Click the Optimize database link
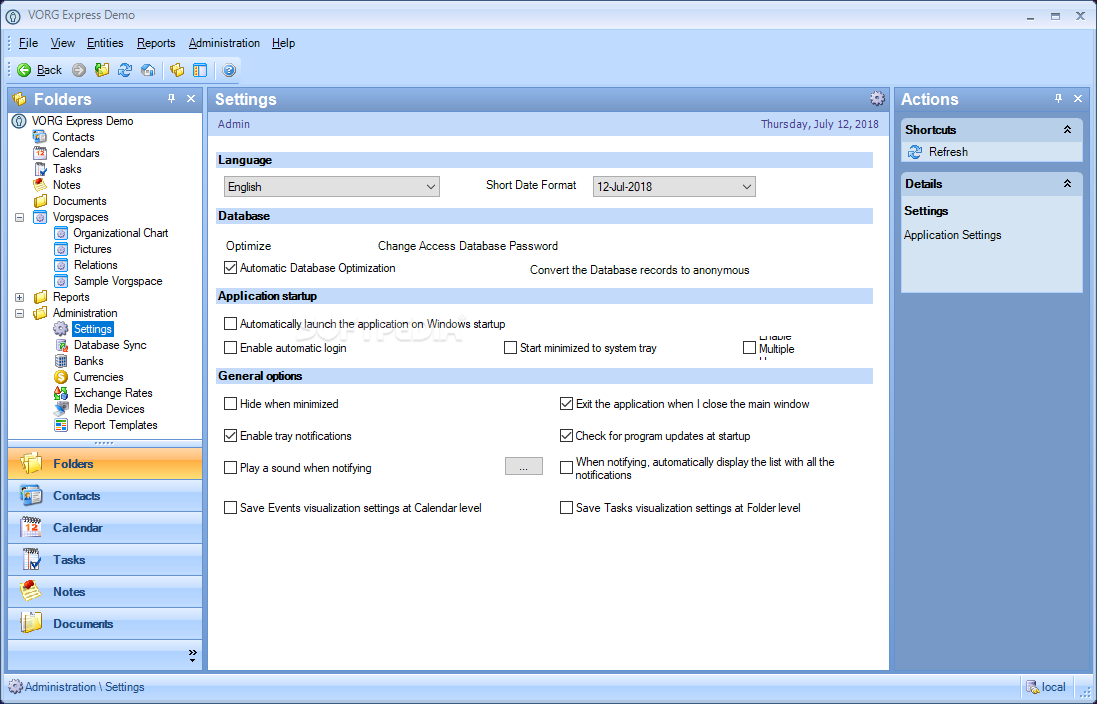1097x704 pixels. tap(248, 246)
